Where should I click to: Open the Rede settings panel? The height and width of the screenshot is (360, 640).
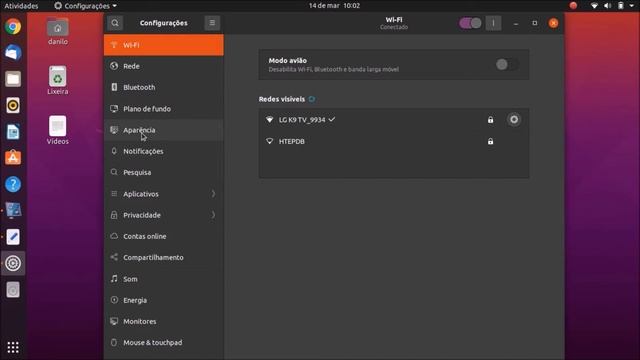[164, 66]
